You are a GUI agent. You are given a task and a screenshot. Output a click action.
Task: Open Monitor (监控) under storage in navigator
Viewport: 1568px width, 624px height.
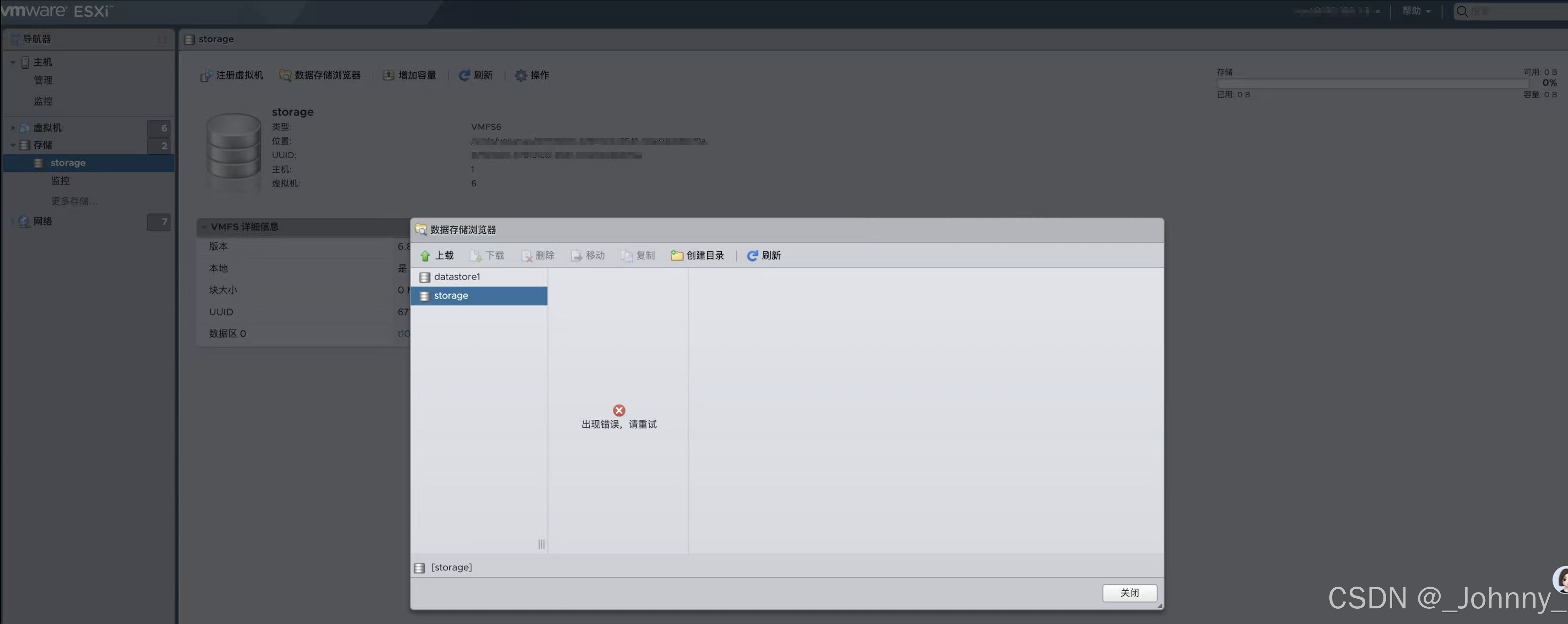coord(60,181)
